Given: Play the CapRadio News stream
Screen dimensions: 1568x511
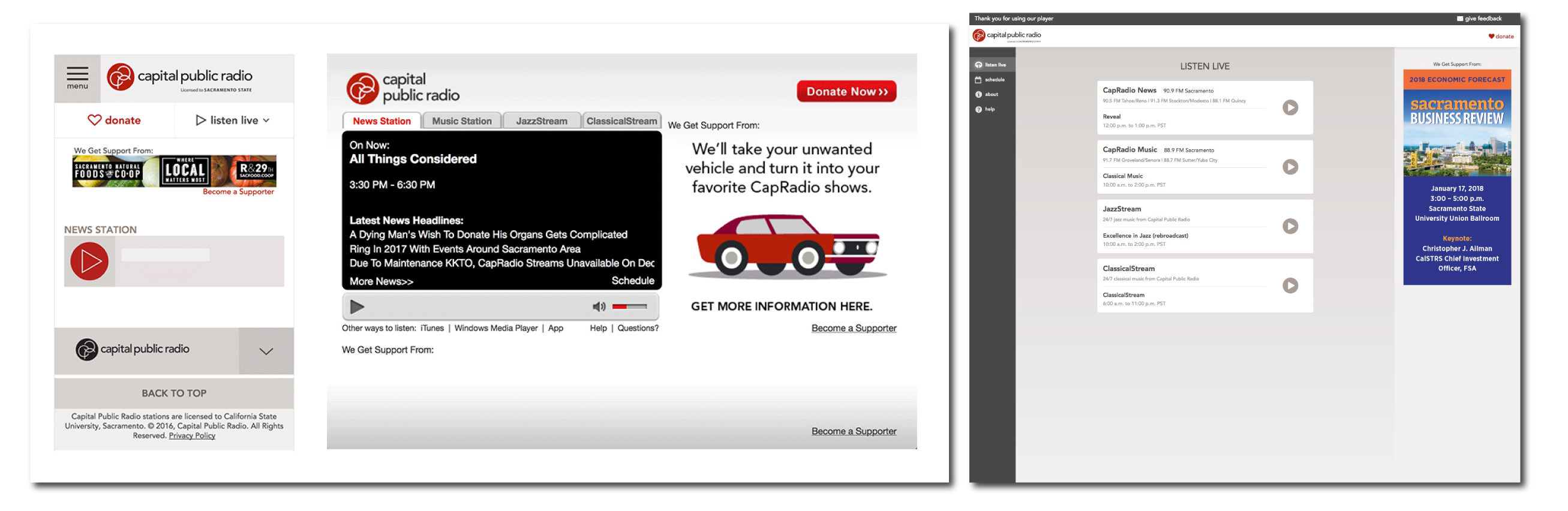Looking at the screenshot, I should [x=1290, y=108].
